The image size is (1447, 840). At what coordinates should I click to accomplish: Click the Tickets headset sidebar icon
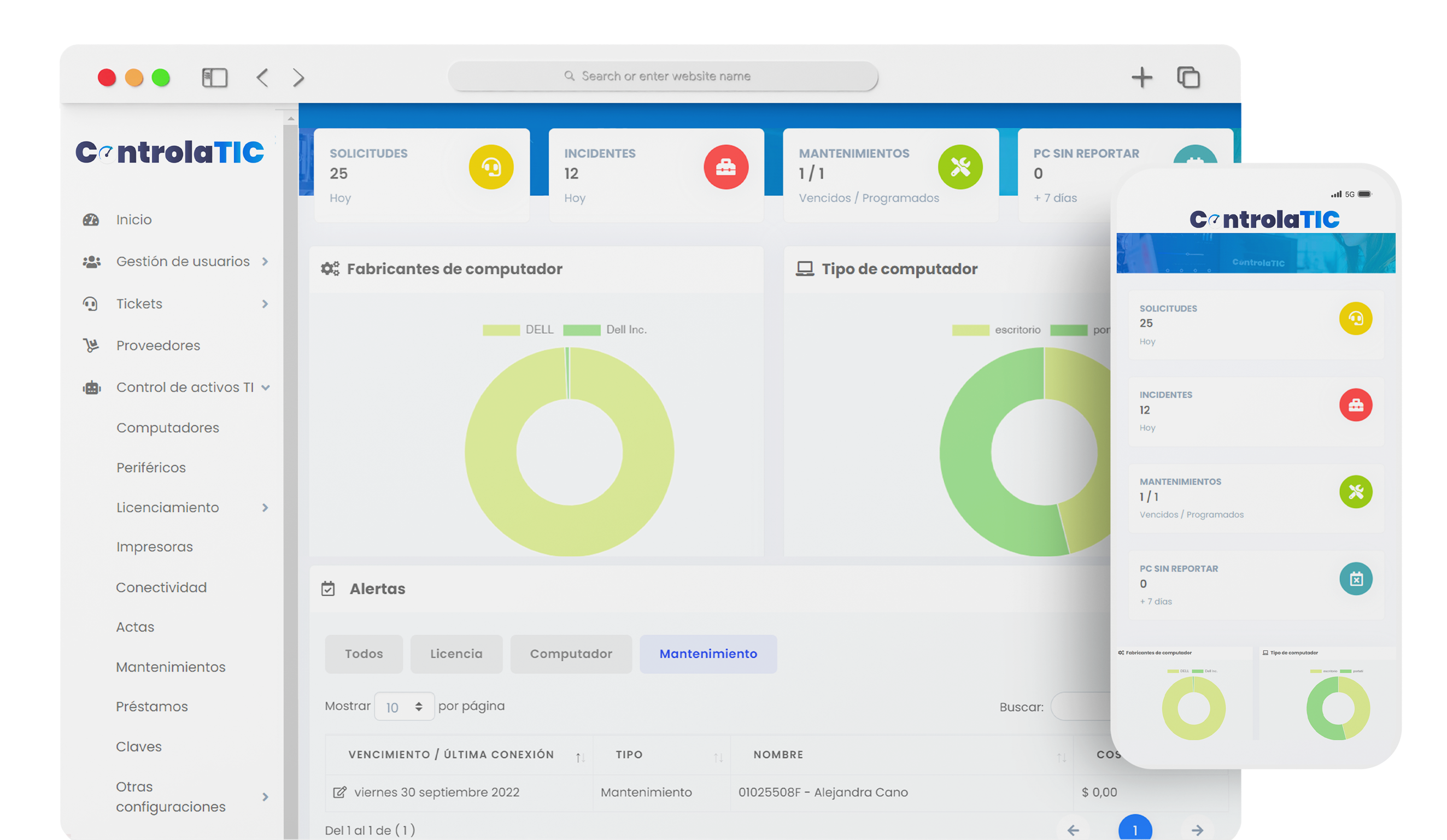point(91,304)
